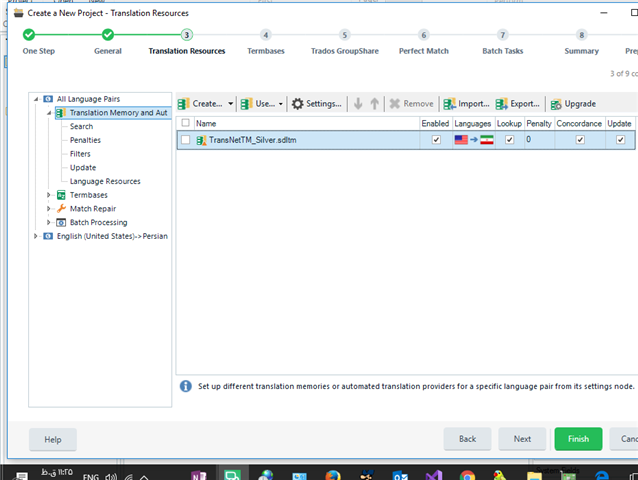Click the TransNetTM_Silver.sdltm file name
Screen dimensions: 638x480
point(253,140)
